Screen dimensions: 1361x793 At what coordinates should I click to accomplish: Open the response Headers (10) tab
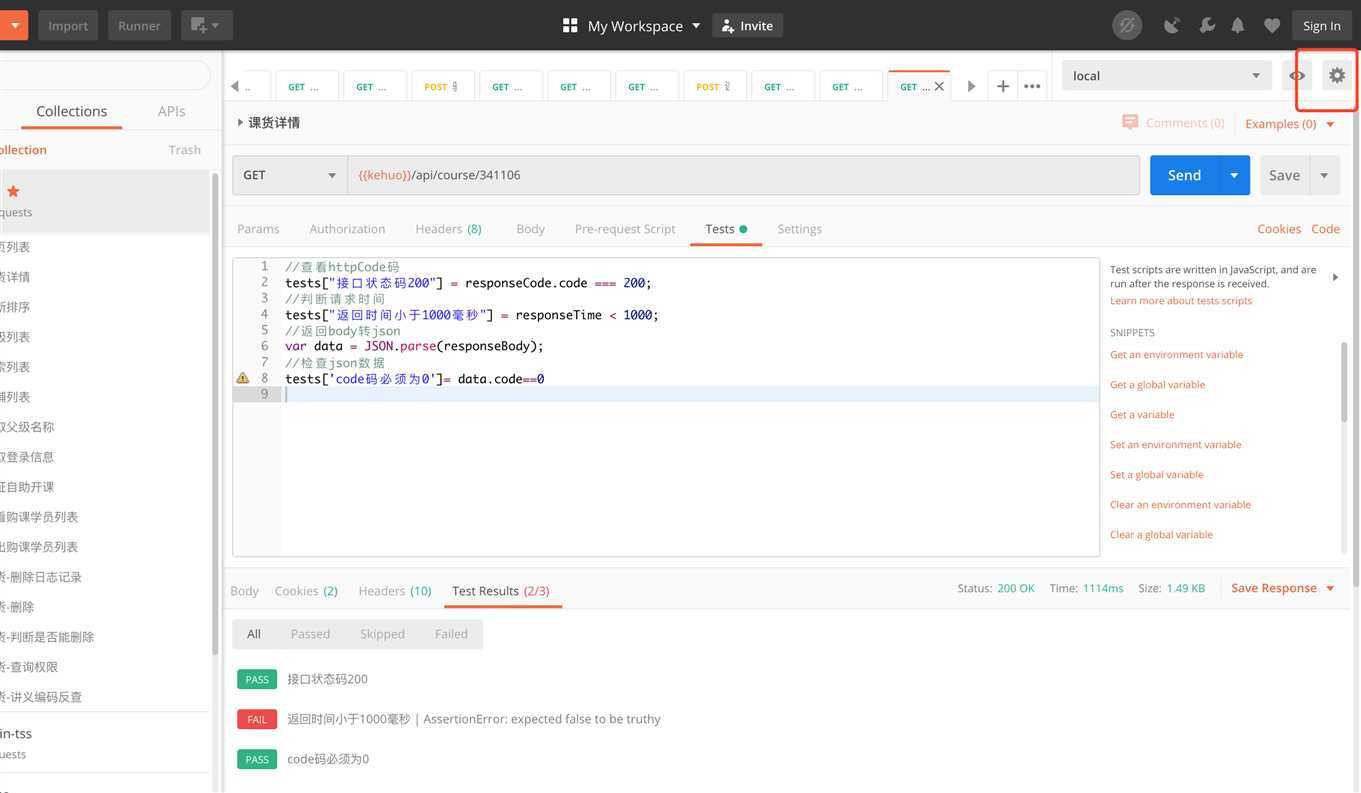[395, 591]
